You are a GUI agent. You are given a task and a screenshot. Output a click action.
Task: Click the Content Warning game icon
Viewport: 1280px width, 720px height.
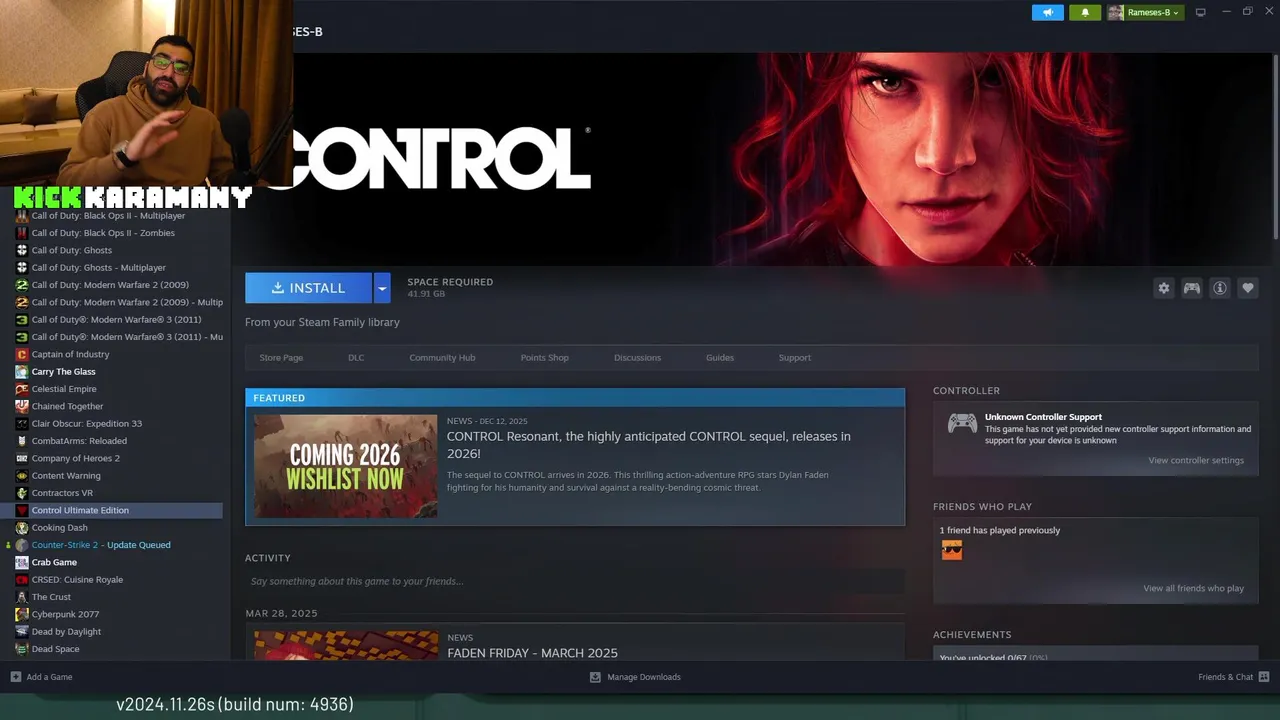click(x=22, y=475)
